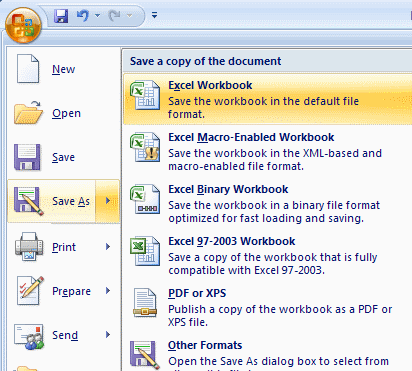The image size is (412, 371).
Task: Select the Other Formats option
Action: point(268,353)
